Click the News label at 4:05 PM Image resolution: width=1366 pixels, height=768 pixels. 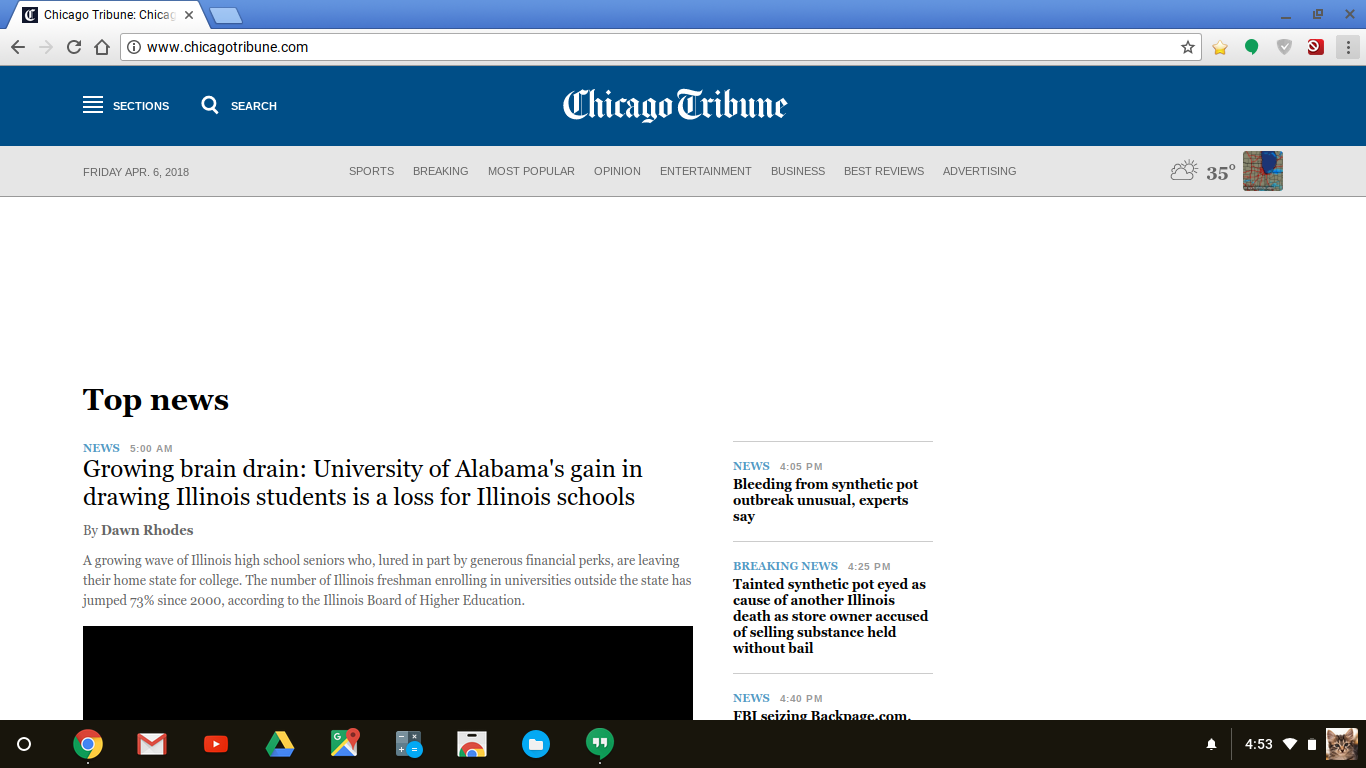pyautogui.click(x=751, y=466)
